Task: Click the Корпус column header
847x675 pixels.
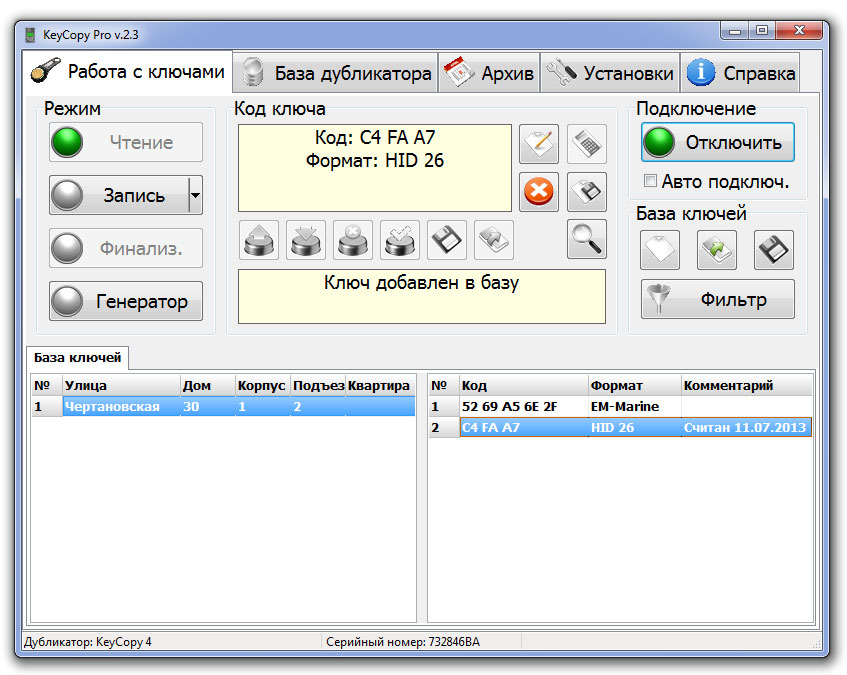Action: (x=263, y=386)
